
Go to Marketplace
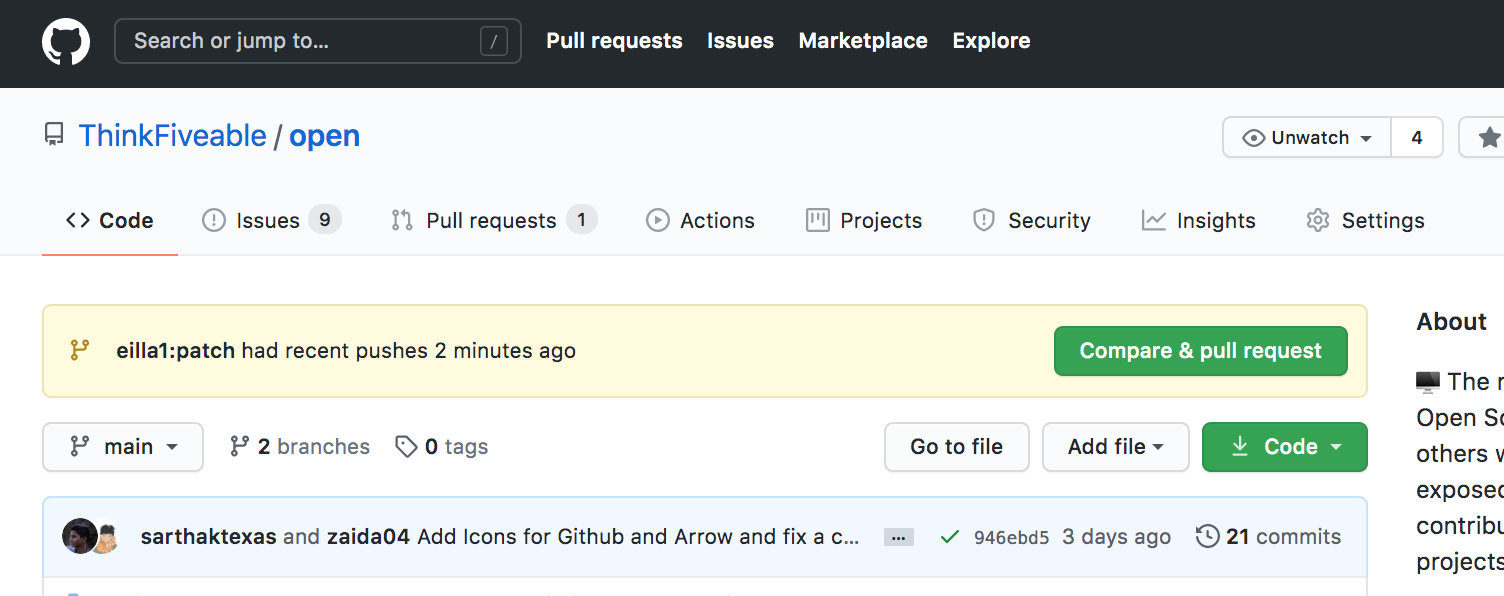(863, 41)
